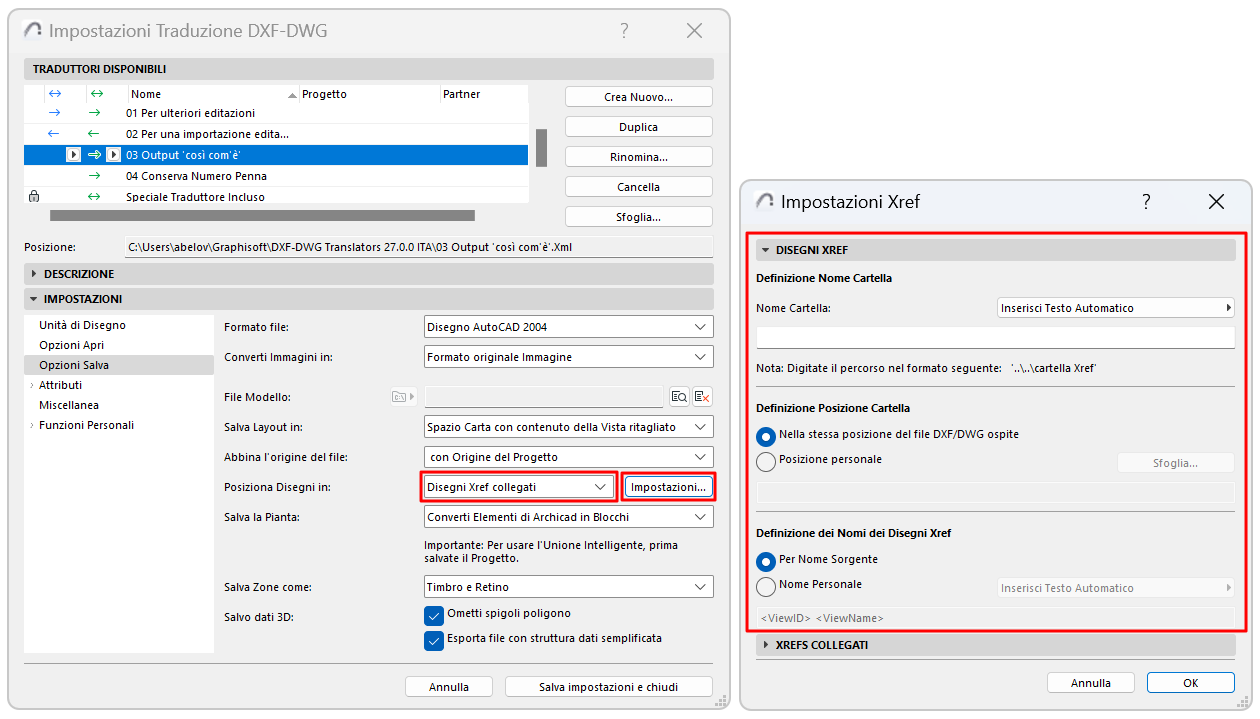Click the help question mark in Impostazioni Xref
The width and height of the screenshot is (1260, 719).
1146,202
